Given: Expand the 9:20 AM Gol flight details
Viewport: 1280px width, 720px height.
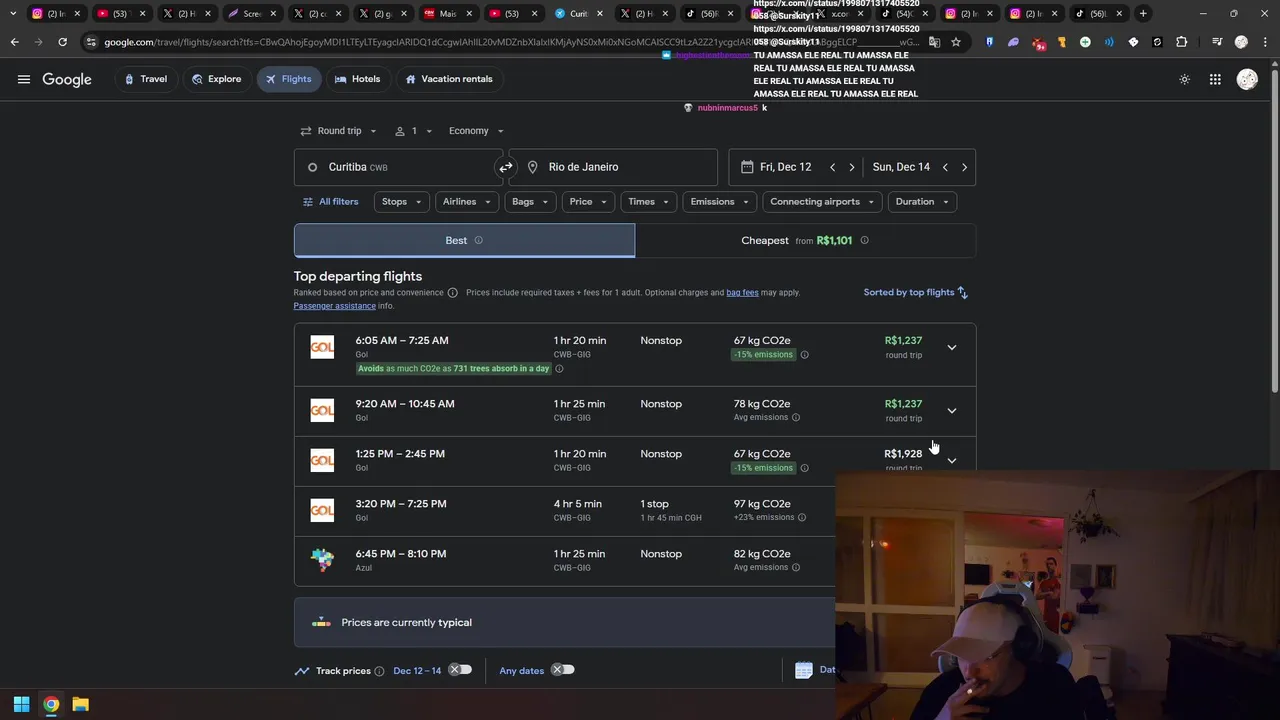Looking at the screenshot, I should (x=951, y=411).
